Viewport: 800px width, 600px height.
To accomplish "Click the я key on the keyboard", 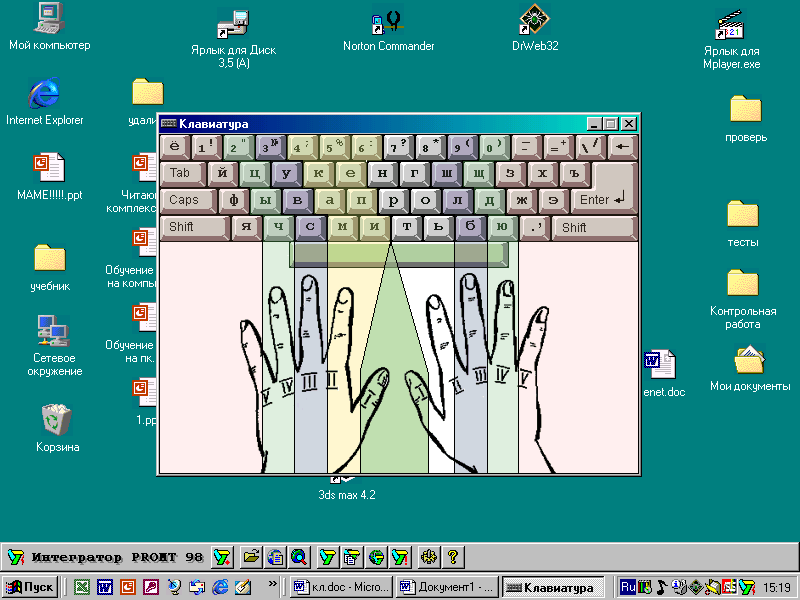I will (x=246, y=227).
